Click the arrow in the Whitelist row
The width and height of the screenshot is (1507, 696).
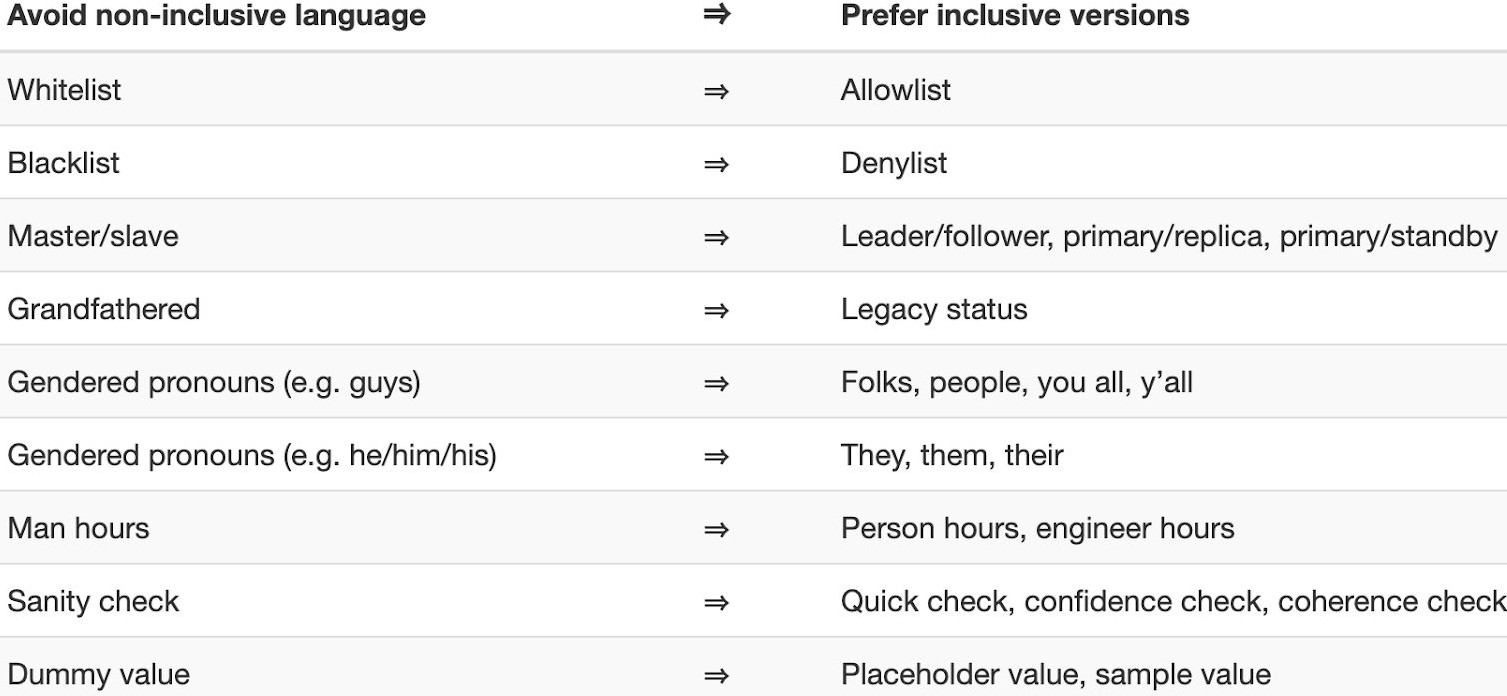(x=716, y=91)
